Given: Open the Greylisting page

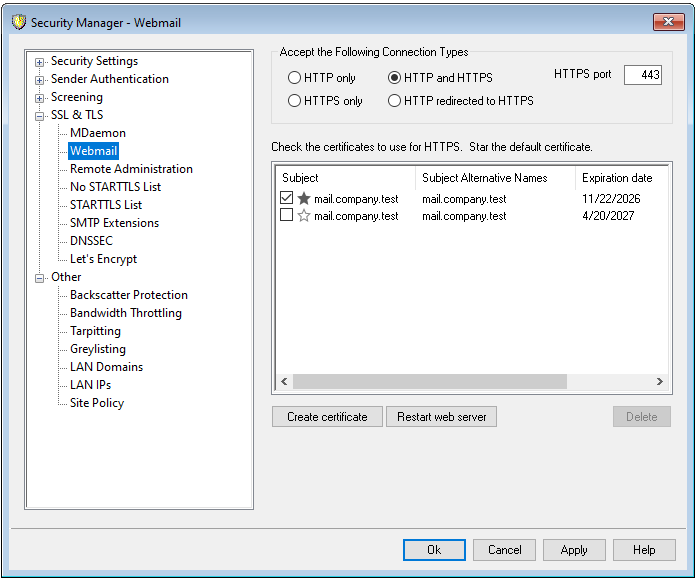Looking at the screenshot, I should [97, 349].
